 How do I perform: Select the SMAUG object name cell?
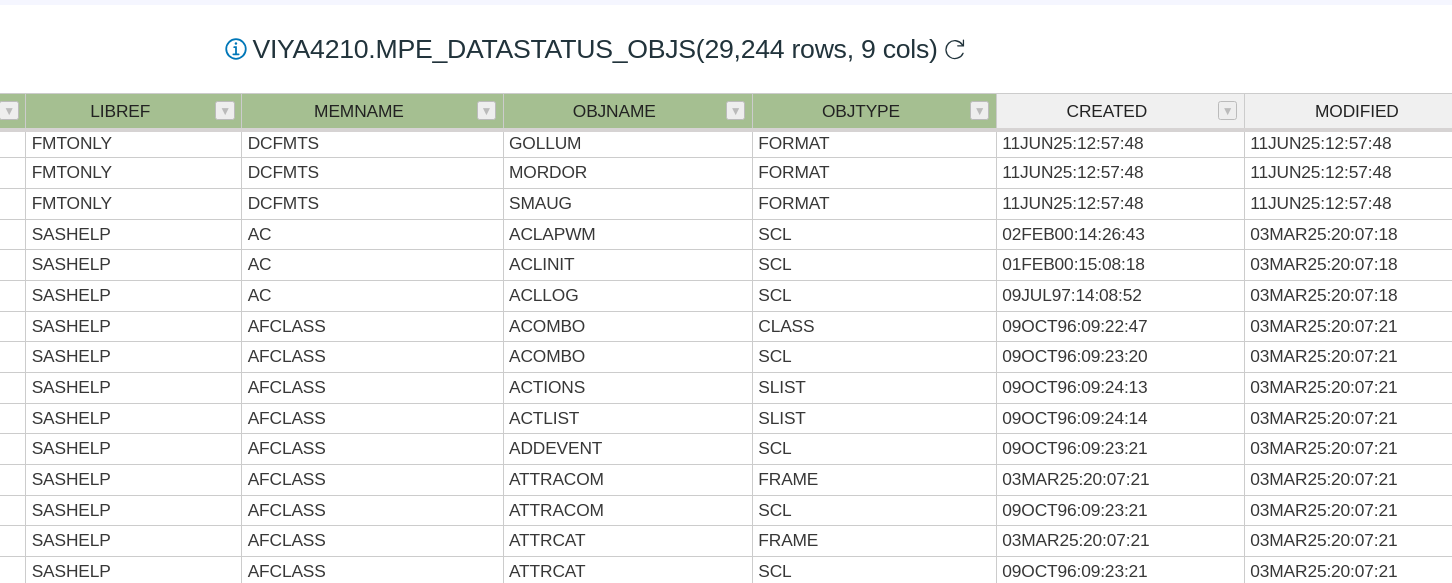(x=541, y=204)
